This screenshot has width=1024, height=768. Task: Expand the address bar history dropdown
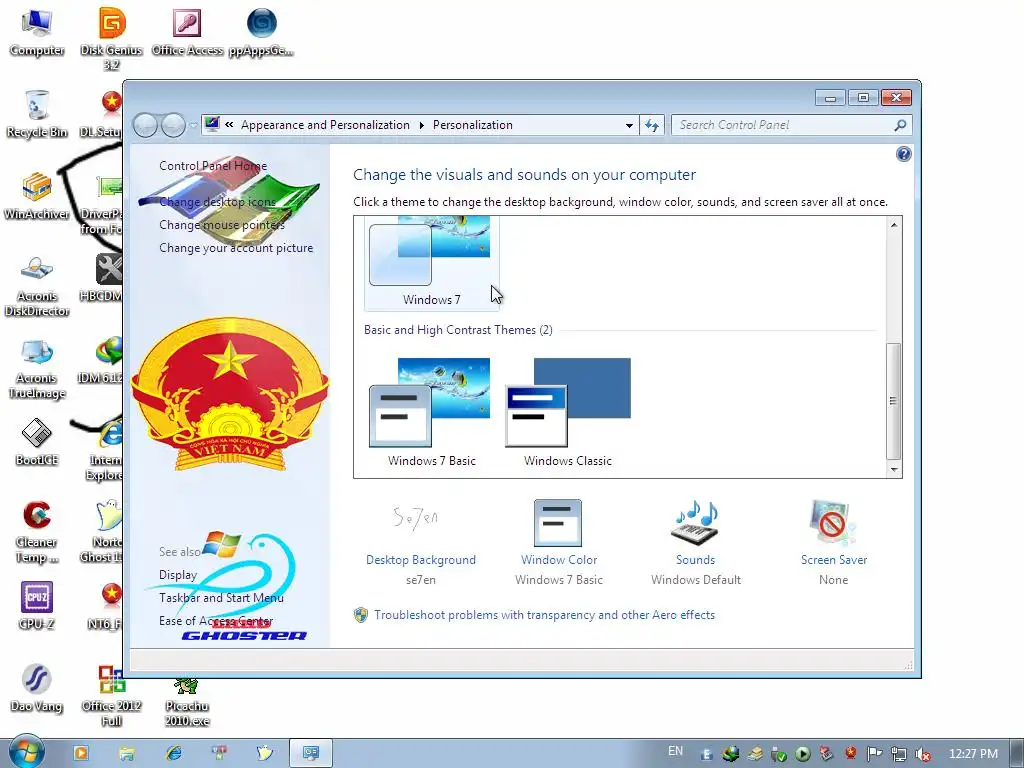pos(629,125)
